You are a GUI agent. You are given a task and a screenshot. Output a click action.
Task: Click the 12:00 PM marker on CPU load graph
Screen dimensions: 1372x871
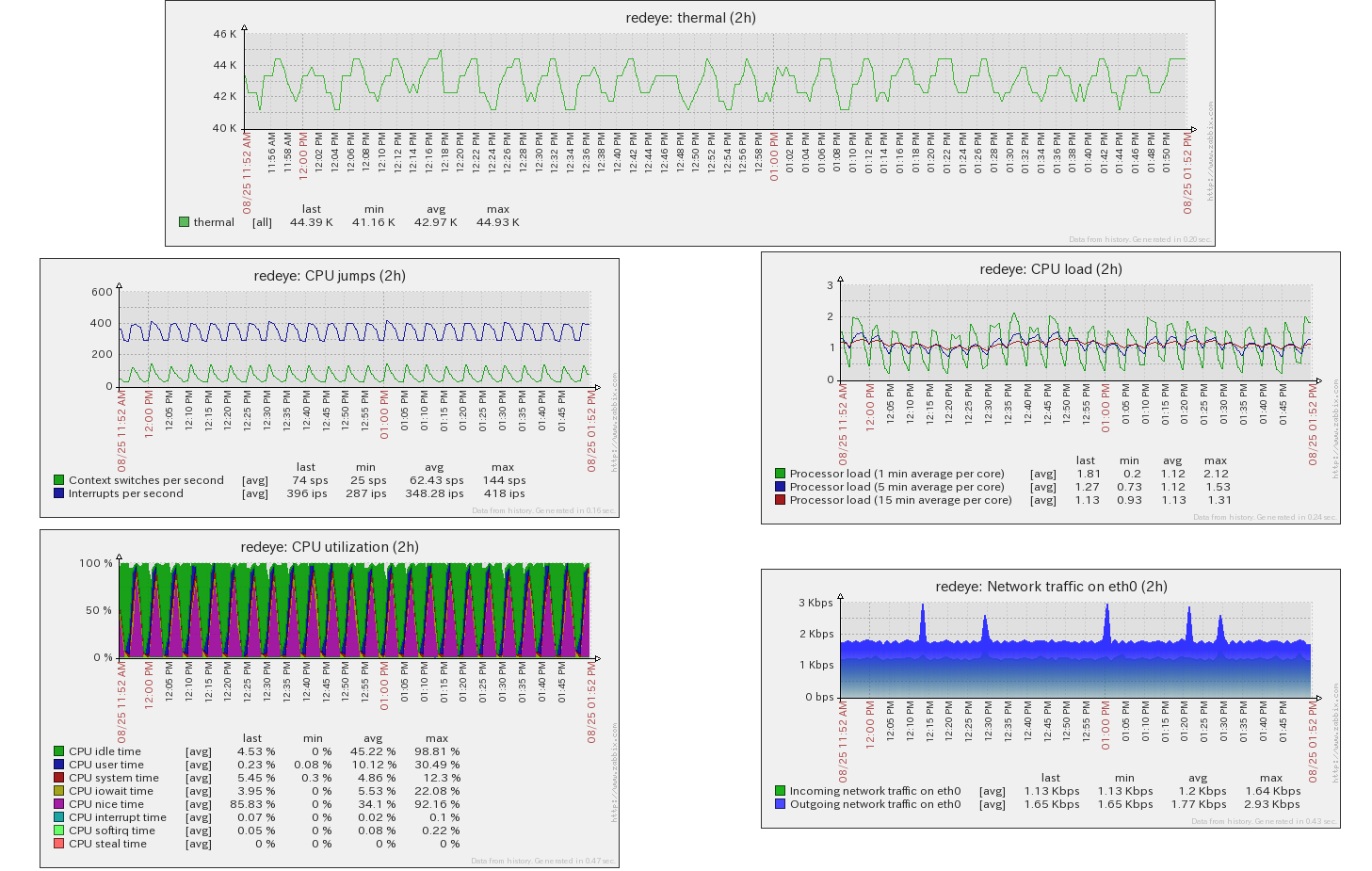point(871,406)
